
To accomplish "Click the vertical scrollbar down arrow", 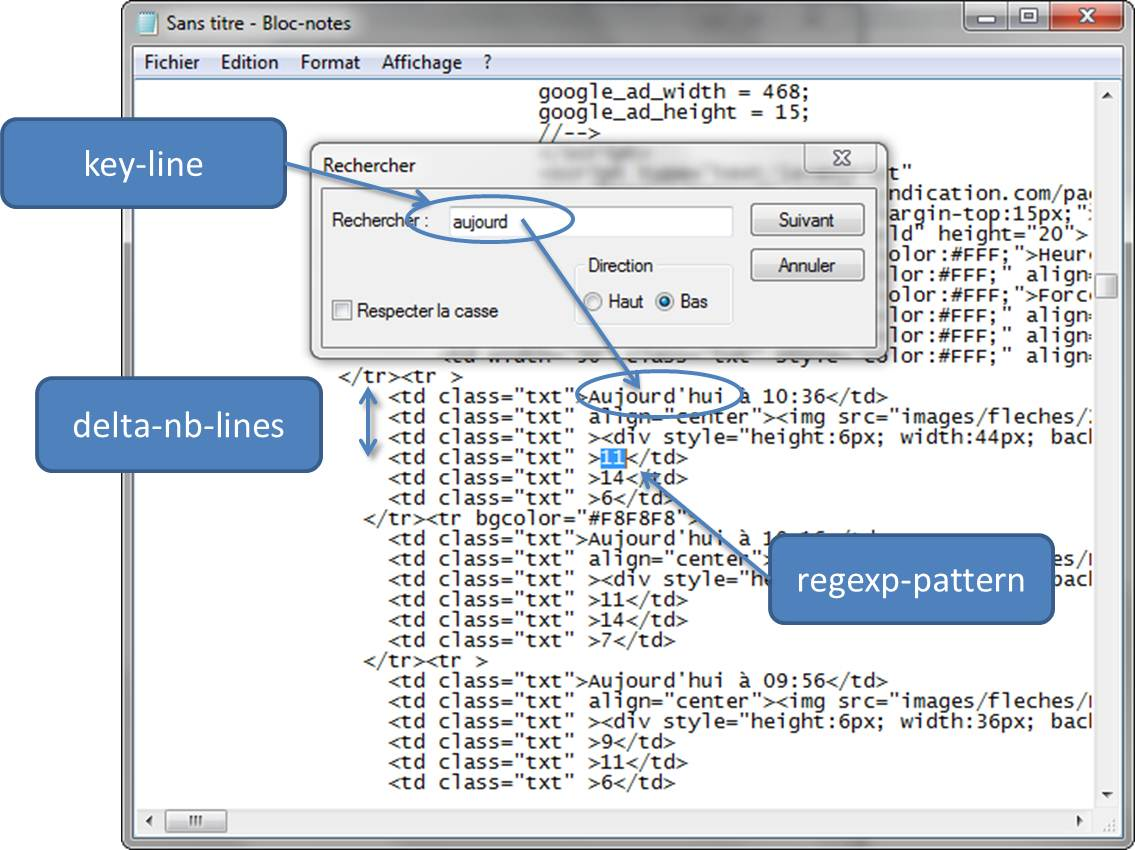I will coord(1106,794).
